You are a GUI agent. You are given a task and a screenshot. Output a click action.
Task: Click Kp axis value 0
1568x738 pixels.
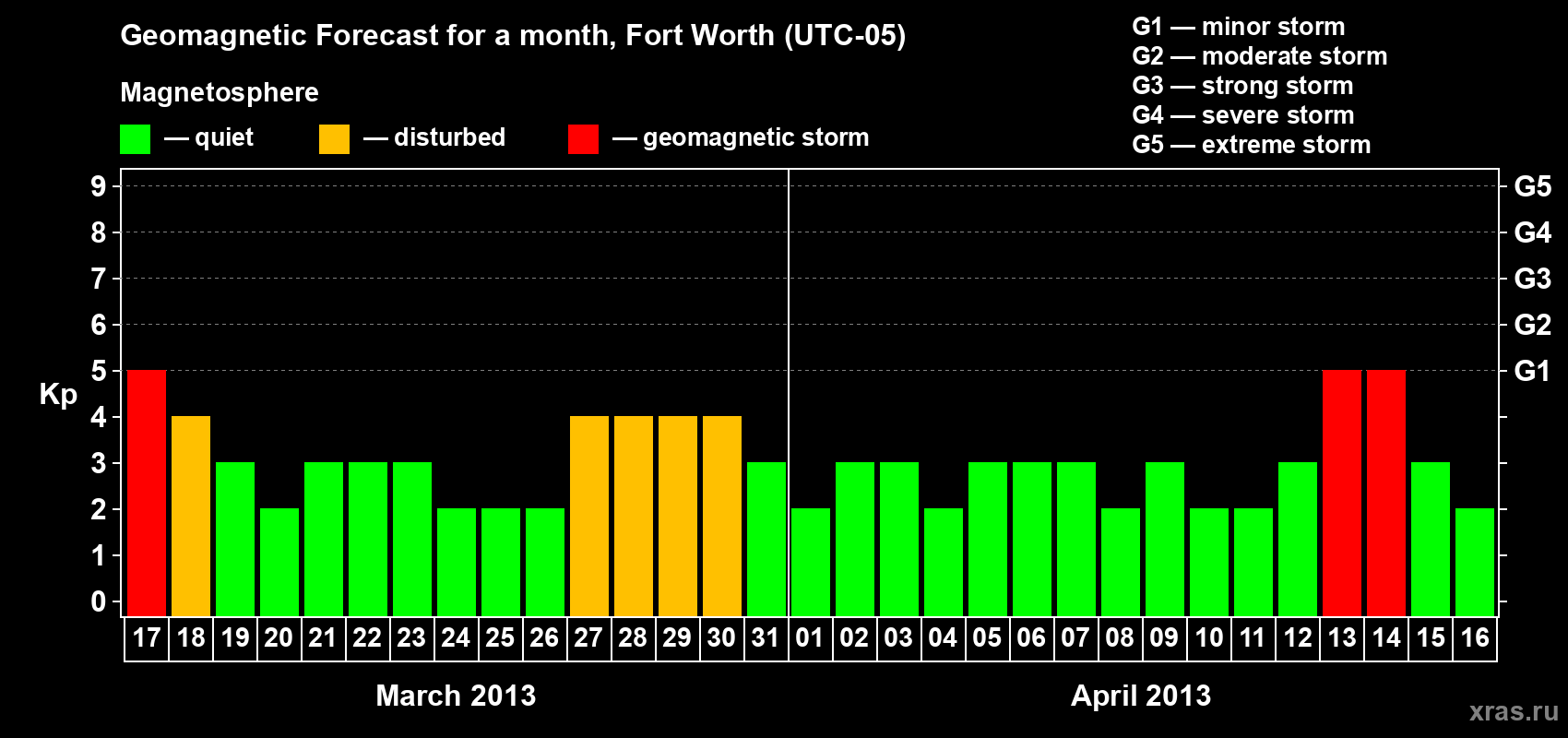pos(99,601)
